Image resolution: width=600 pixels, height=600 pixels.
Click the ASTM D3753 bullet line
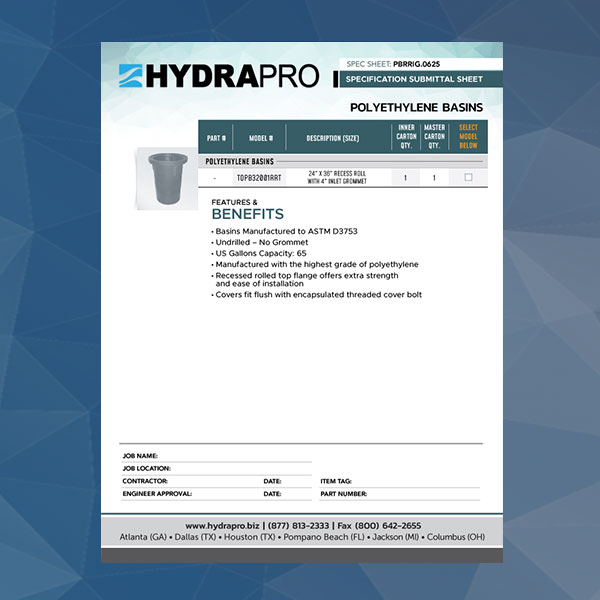(x=284, y=232)
